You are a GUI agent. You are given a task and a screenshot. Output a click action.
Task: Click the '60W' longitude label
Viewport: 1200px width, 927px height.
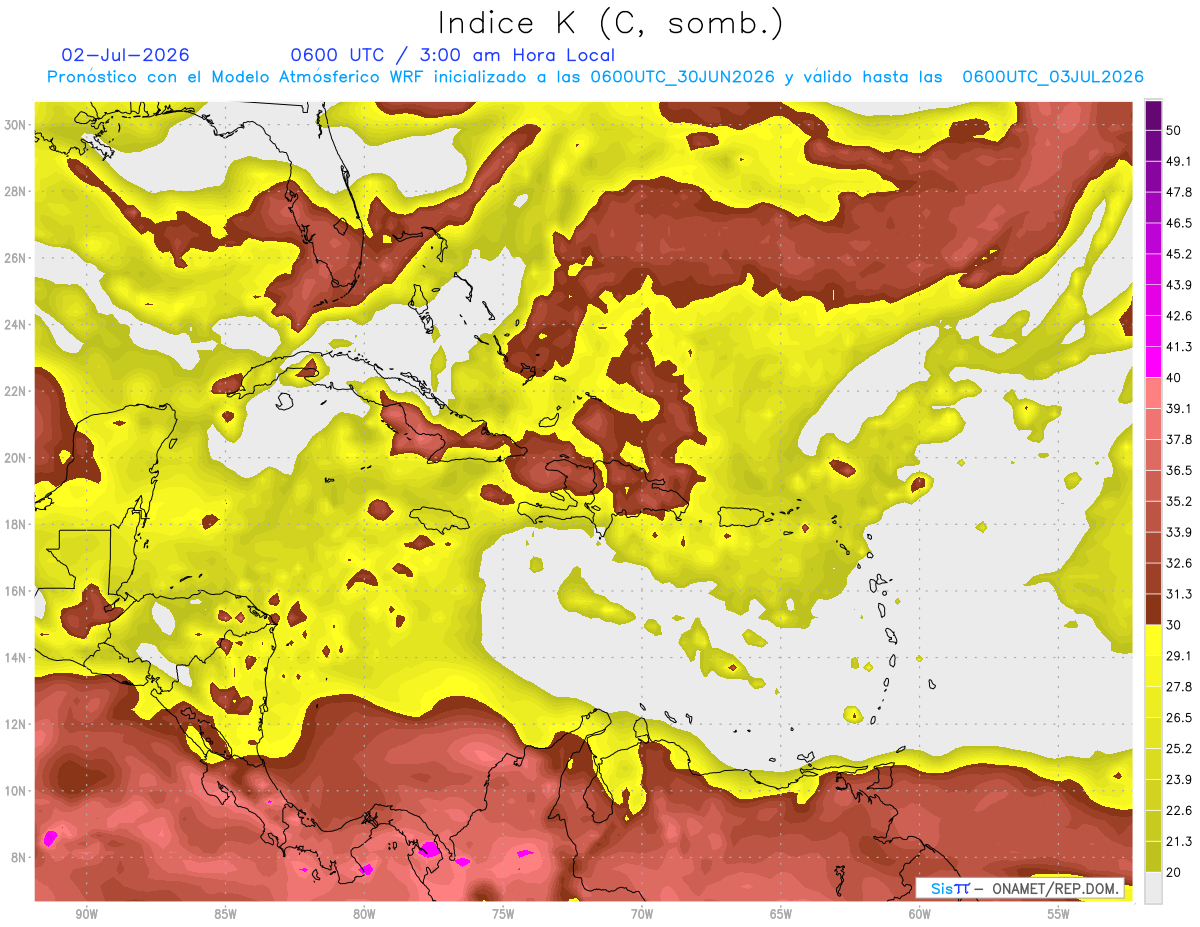[x=920, y=915]
